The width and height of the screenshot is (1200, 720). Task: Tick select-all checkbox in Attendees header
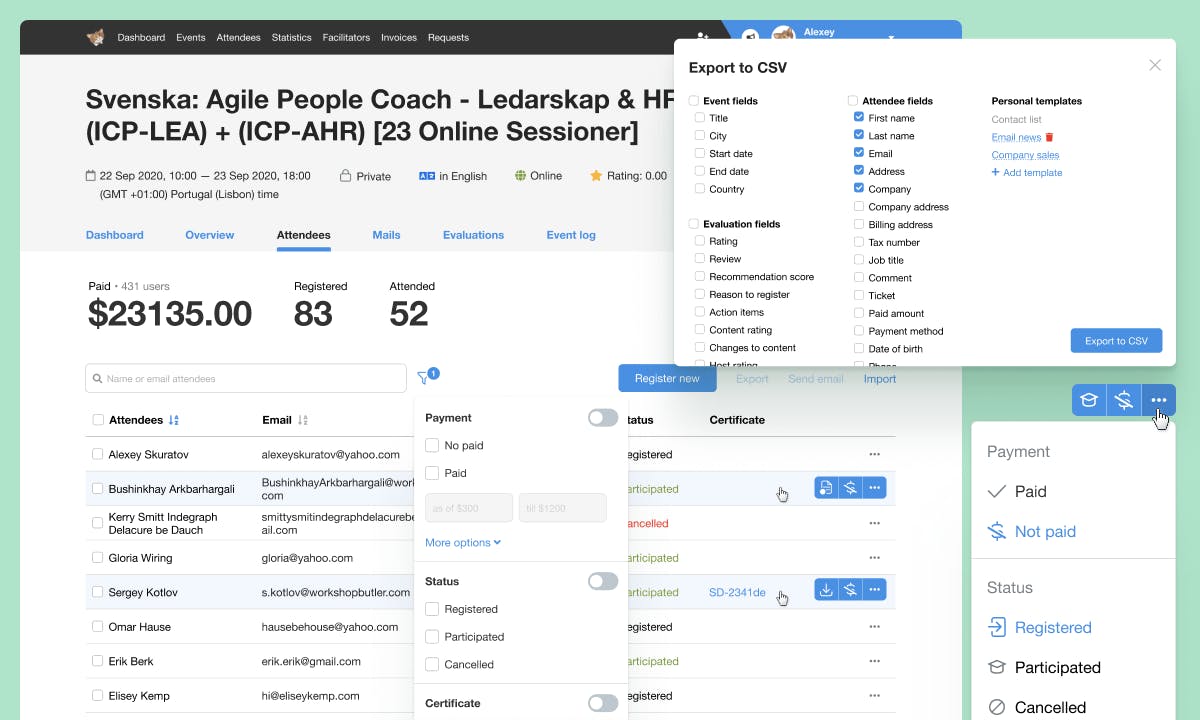pyautogui.click(x=98, y=420)
